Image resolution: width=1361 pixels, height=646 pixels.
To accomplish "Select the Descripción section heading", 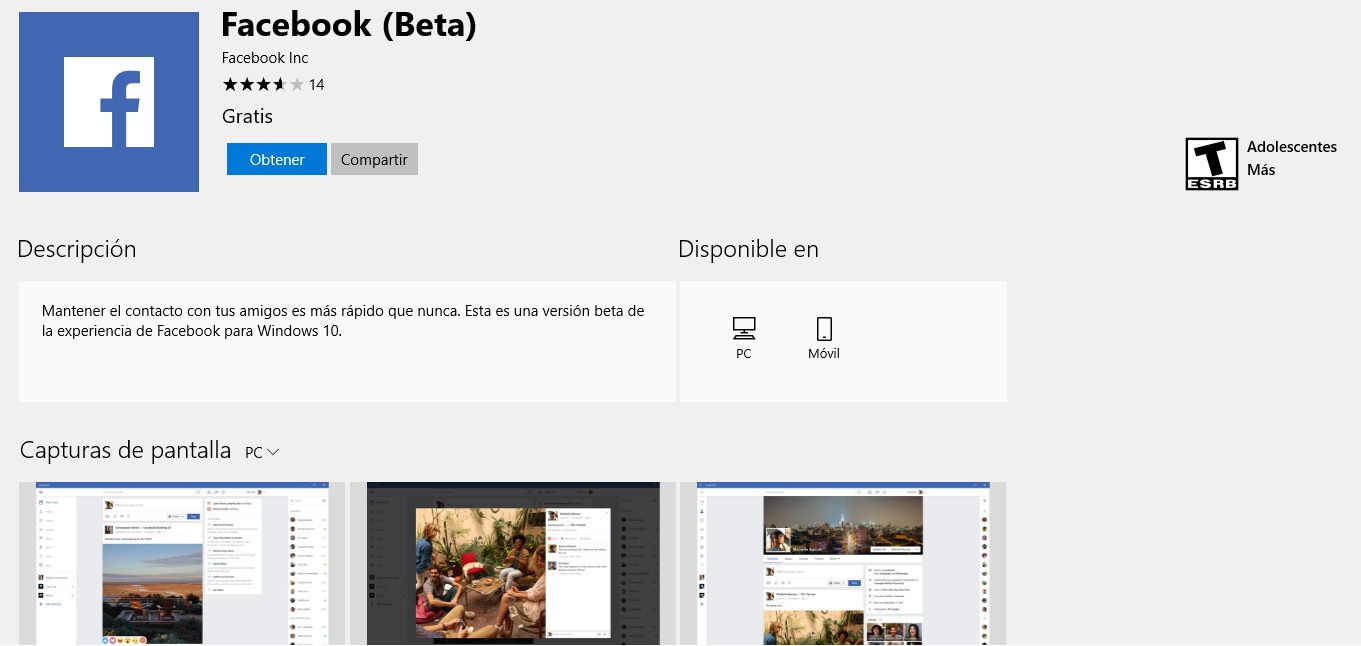I will coord(76,248).
